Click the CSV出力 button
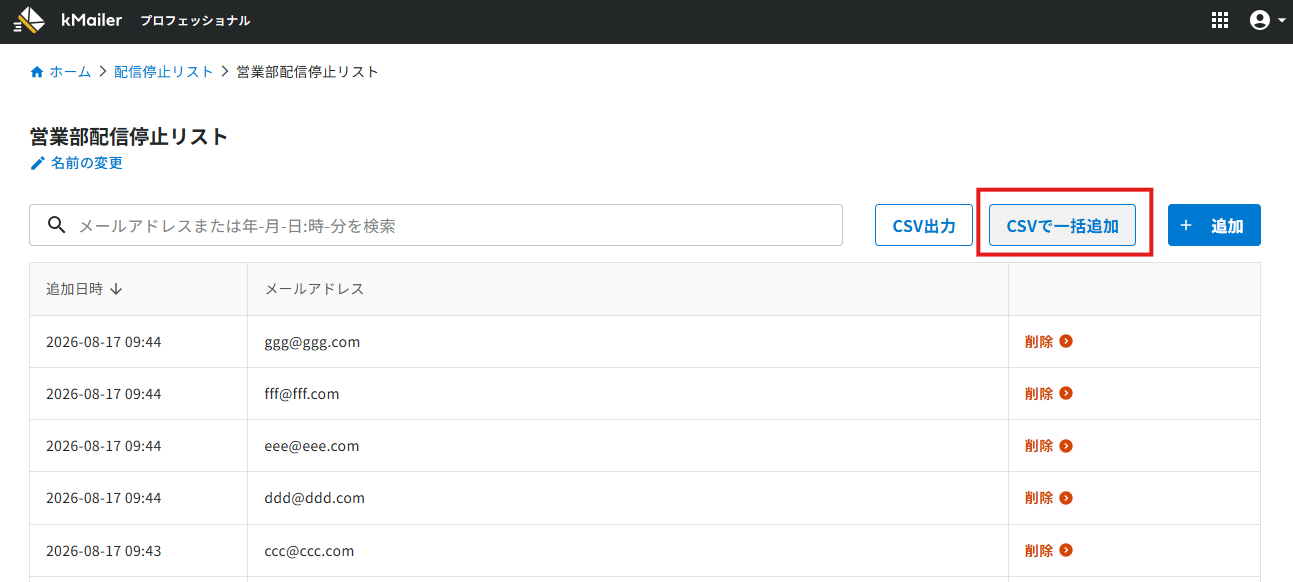 (x=924, y=225)
